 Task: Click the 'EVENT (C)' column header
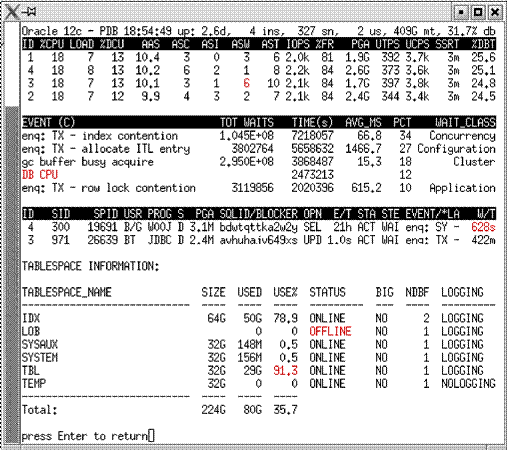(x=49, y=123)
